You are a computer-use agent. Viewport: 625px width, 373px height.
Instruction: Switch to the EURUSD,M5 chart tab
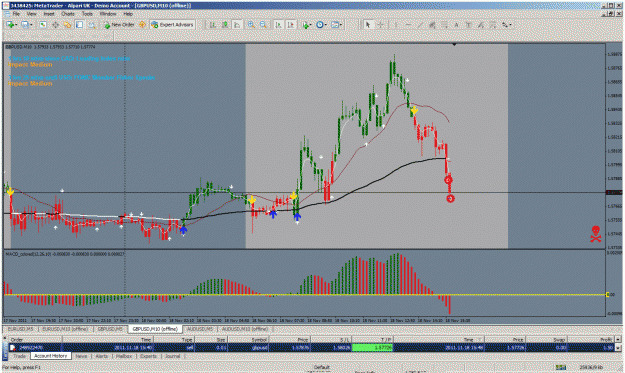point(20,329)
